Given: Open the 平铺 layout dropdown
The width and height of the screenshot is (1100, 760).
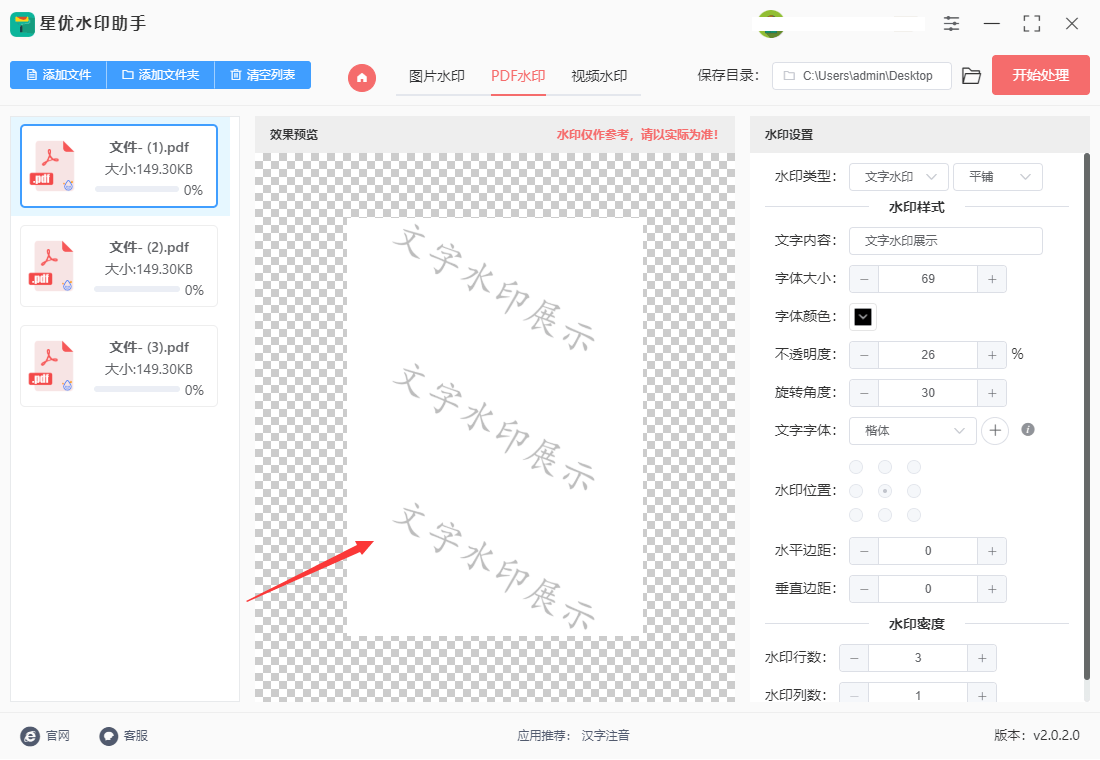Looking at the screenshot, I should [997, 176].
